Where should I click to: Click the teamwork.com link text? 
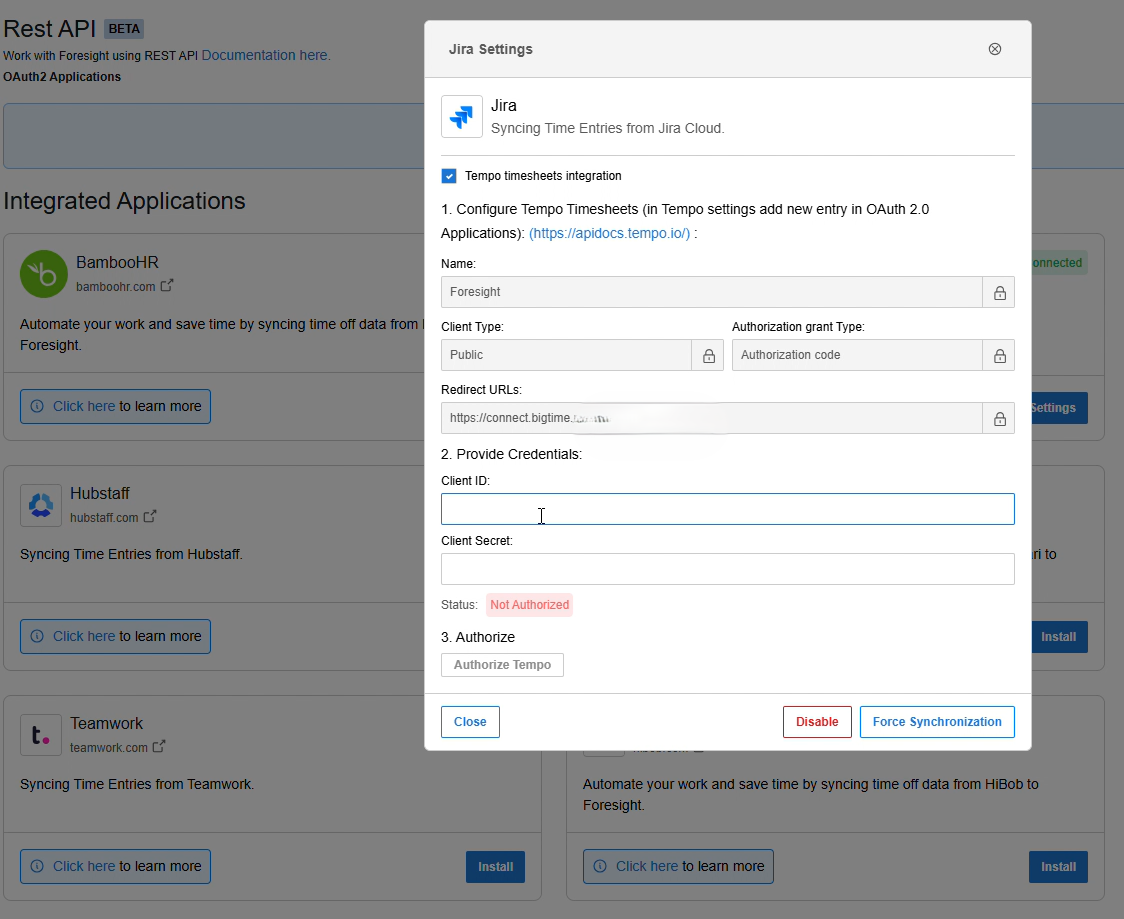(x=108, y=747)
